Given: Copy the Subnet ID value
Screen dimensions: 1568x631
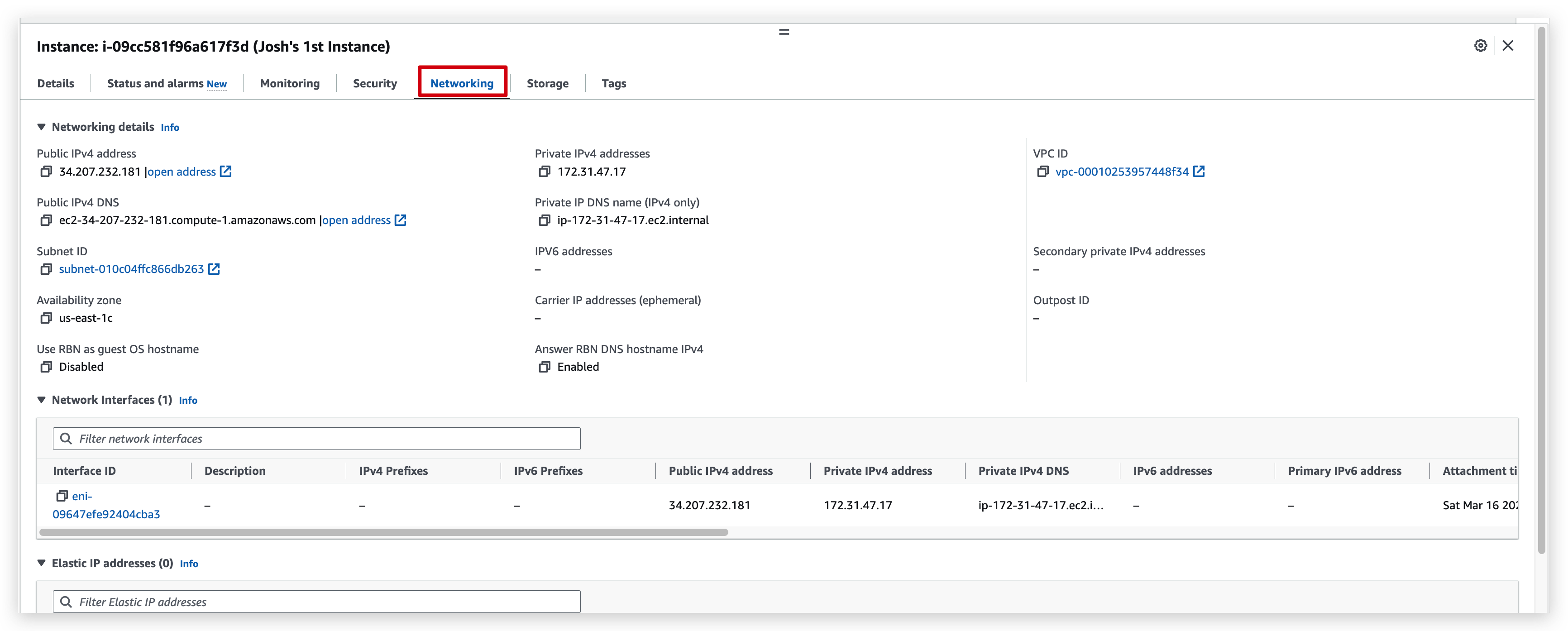Looking at the screenshot, I should (x=46, y=269).
